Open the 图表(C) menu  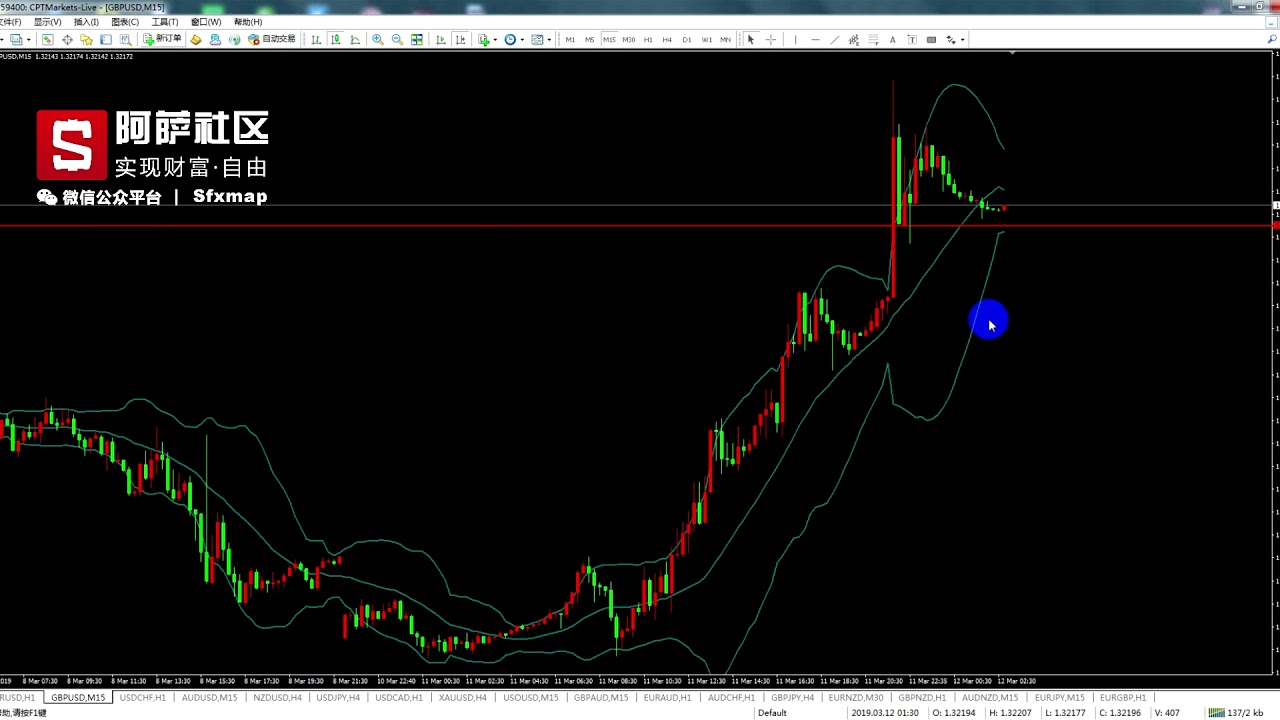[x=125, y=22]
